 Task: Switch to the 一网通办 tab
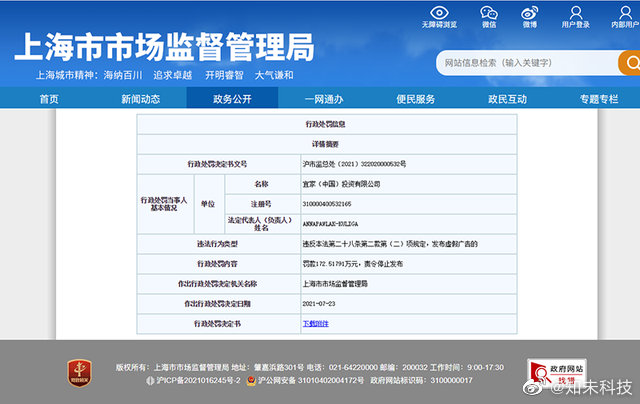pos(323,99)
